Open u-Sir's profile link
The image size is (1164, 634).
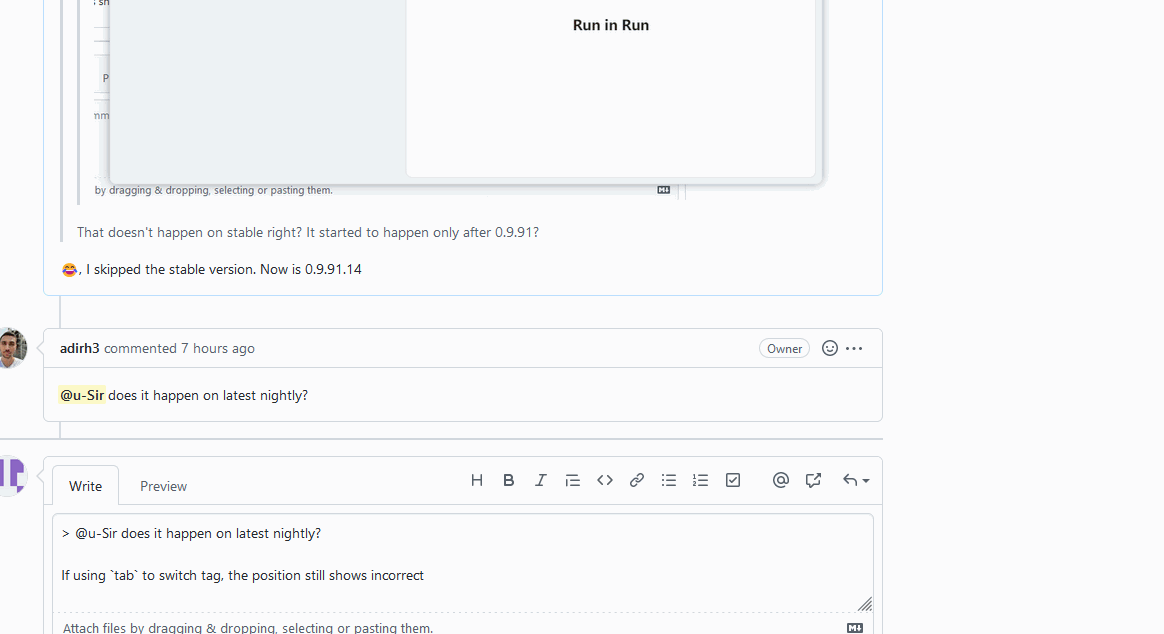click(82, 395)
